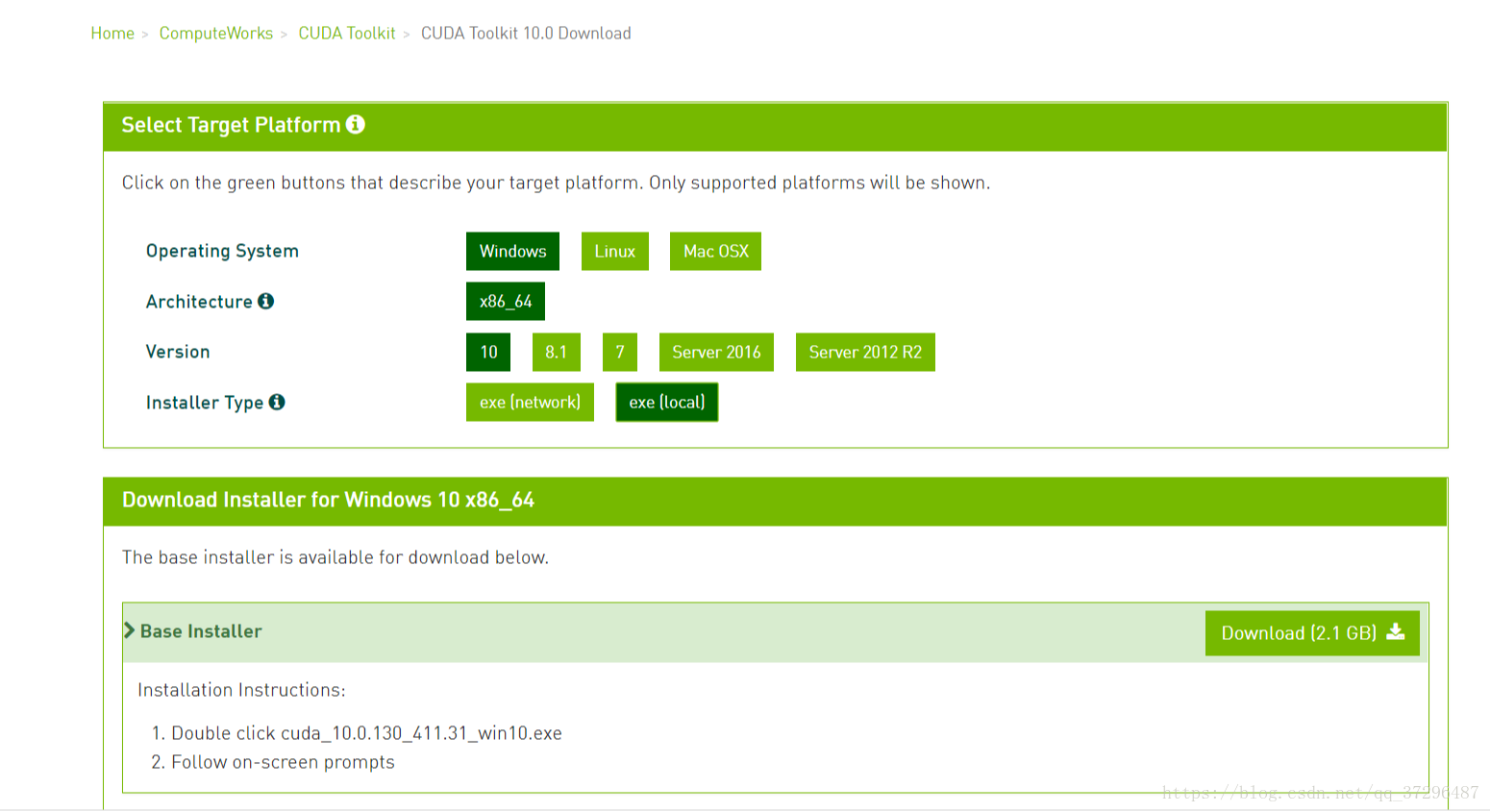The image size is (1490, 812).
Task: Click the Installer Type info icon
Action: tap(277, 402)
